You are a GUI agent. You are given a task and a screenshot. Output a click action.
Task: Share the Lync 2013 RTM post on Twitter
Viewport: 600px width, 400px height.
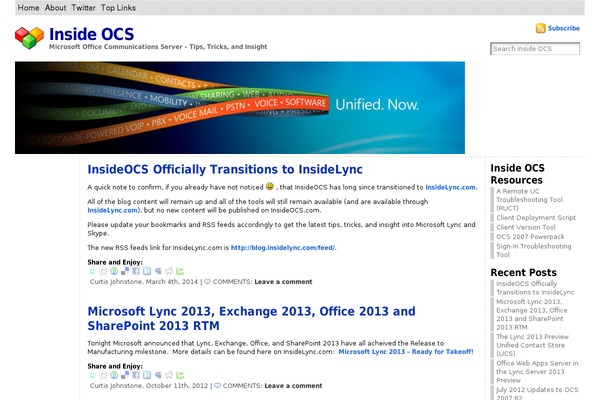point(92,375)
